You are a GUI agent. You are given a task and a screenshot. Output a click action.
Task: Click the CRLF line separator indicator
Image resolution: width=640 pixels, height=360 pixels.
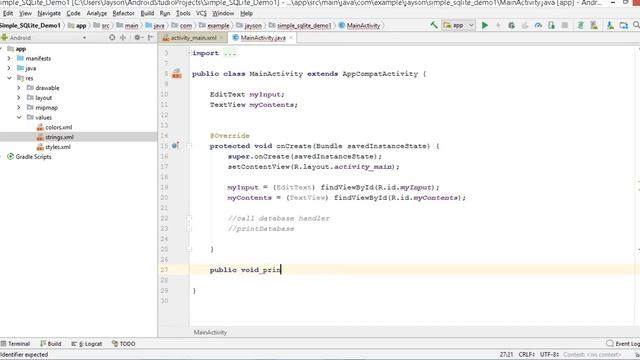(527, 354)
